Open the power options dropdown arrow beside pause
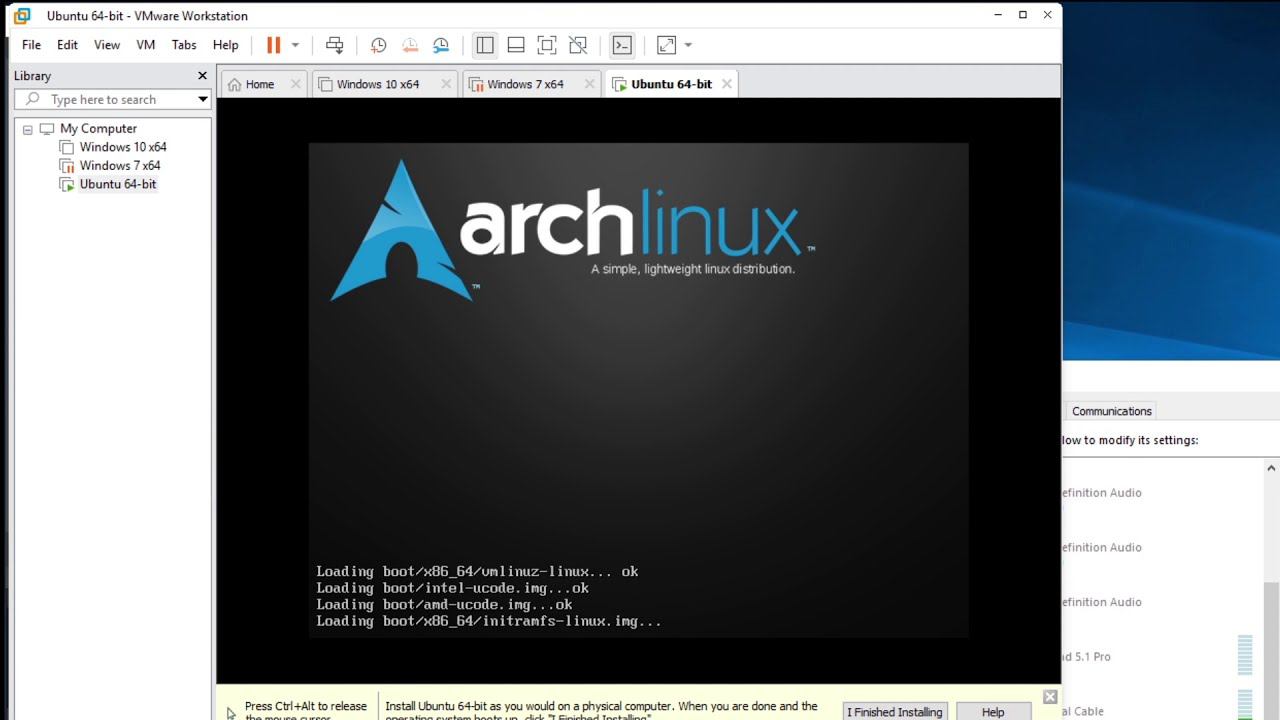The image size is (1280, 720). click(x=295, y=45)
